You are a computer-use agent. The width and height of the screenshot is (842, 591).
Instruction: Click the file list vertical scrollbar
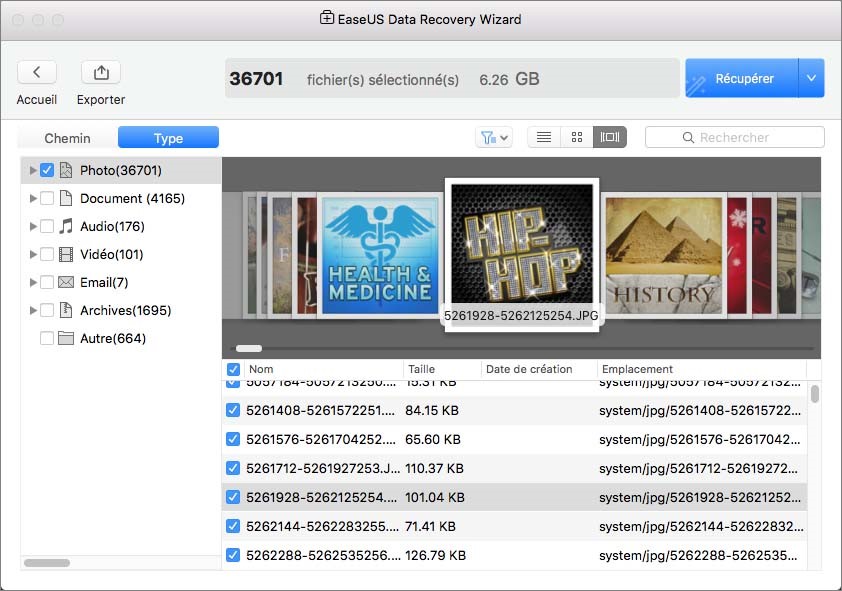coord(815,393)
